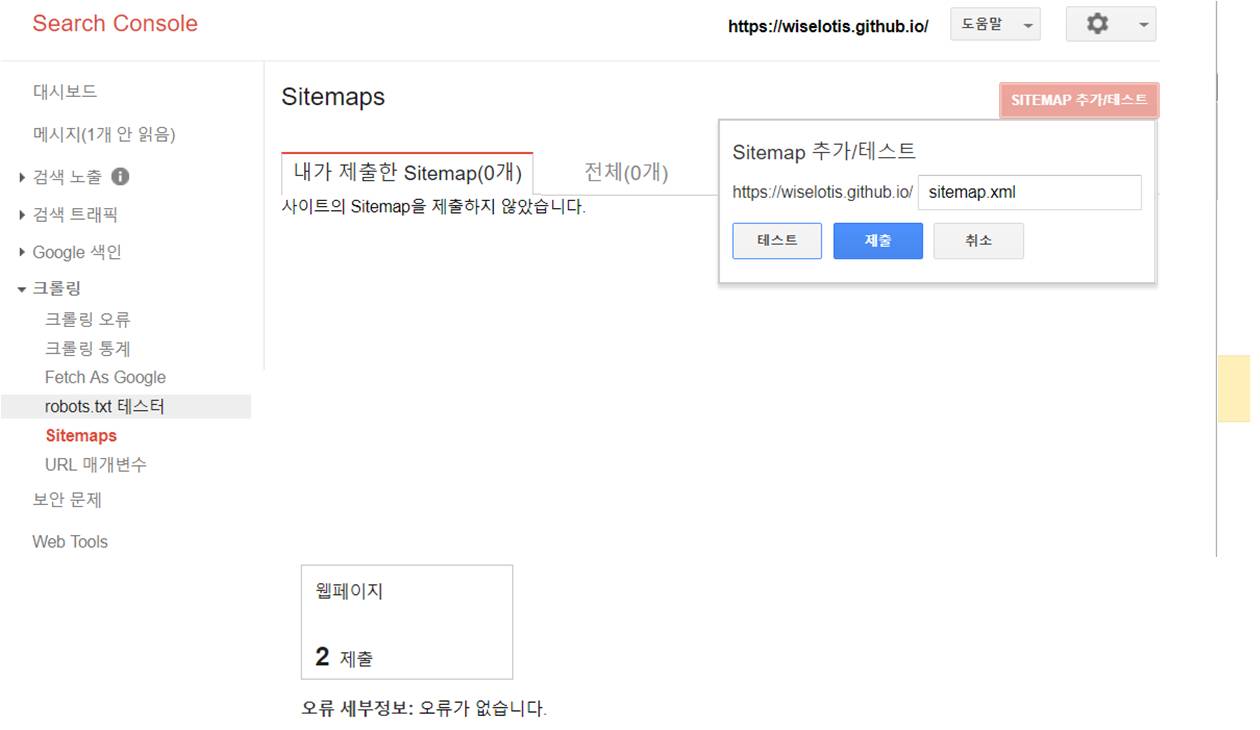Expand the 검색 트래픽 section
This screenshot has width=1260, height=730.
coord(68,215)
